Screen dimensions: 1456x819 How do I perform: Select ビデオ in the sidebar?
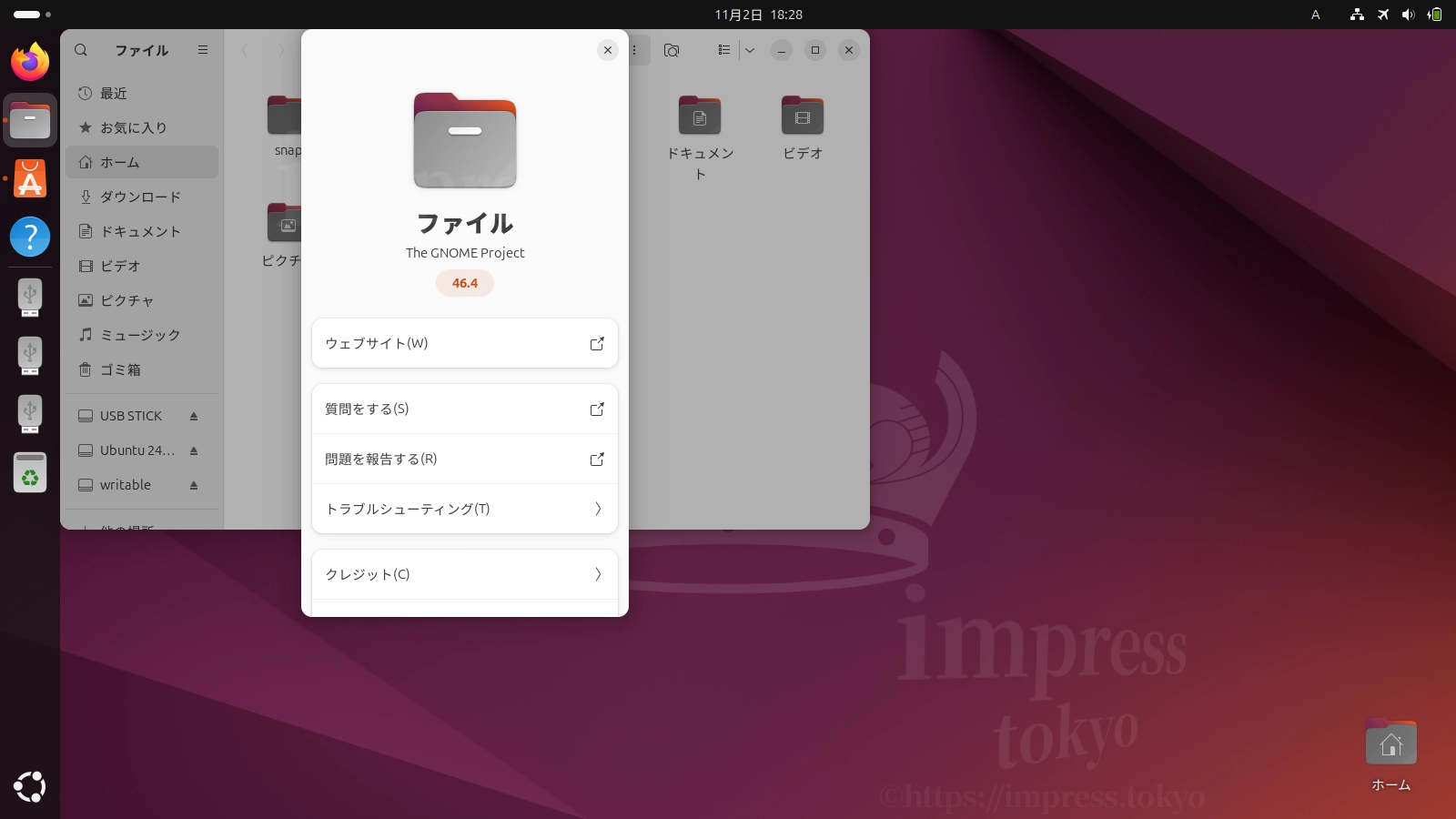click(142, 266)
